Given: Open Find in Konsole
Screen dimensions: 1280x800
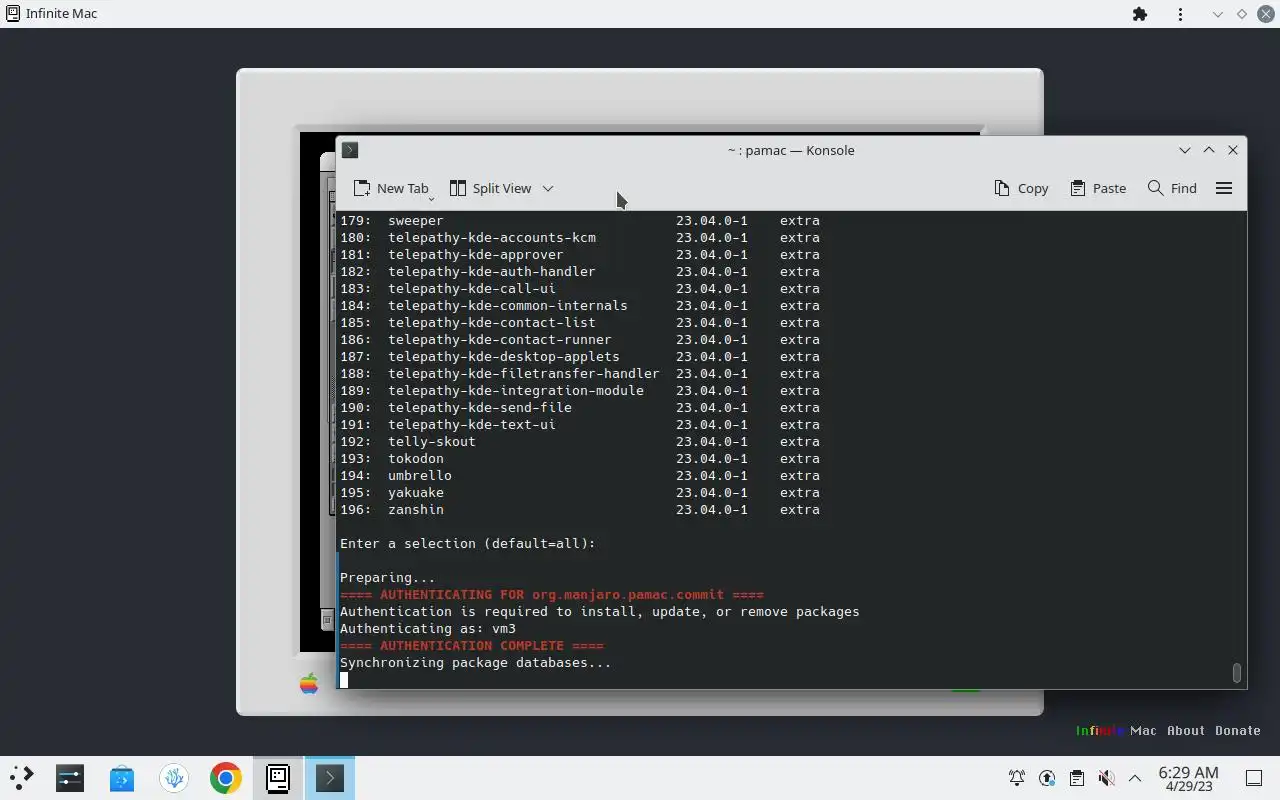Looking at the screenshot, I should click(x=1172, y=188).
